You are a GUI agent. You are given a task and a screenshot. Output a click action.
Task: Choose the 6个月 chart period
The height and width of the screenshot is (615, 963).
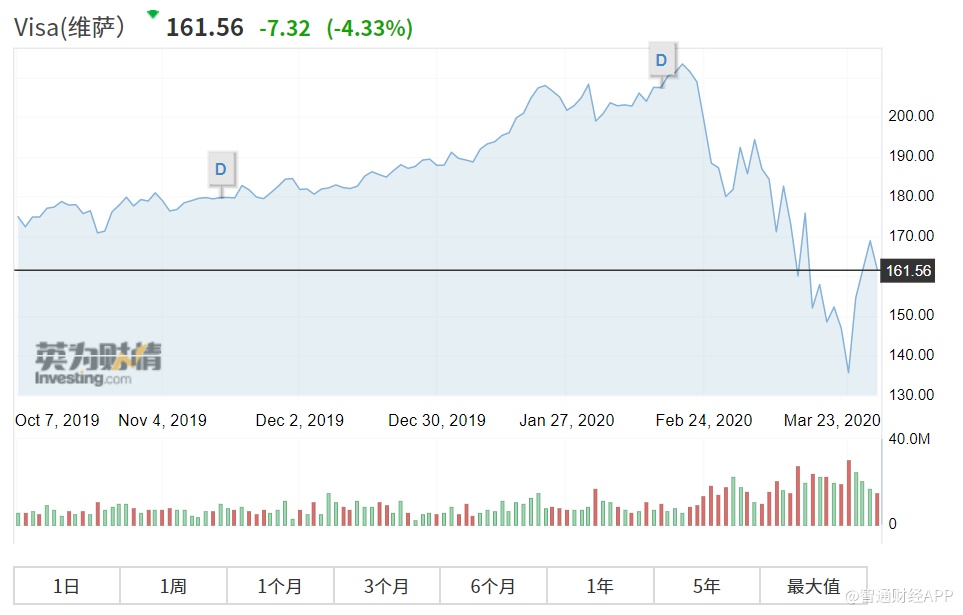point(493,586)
